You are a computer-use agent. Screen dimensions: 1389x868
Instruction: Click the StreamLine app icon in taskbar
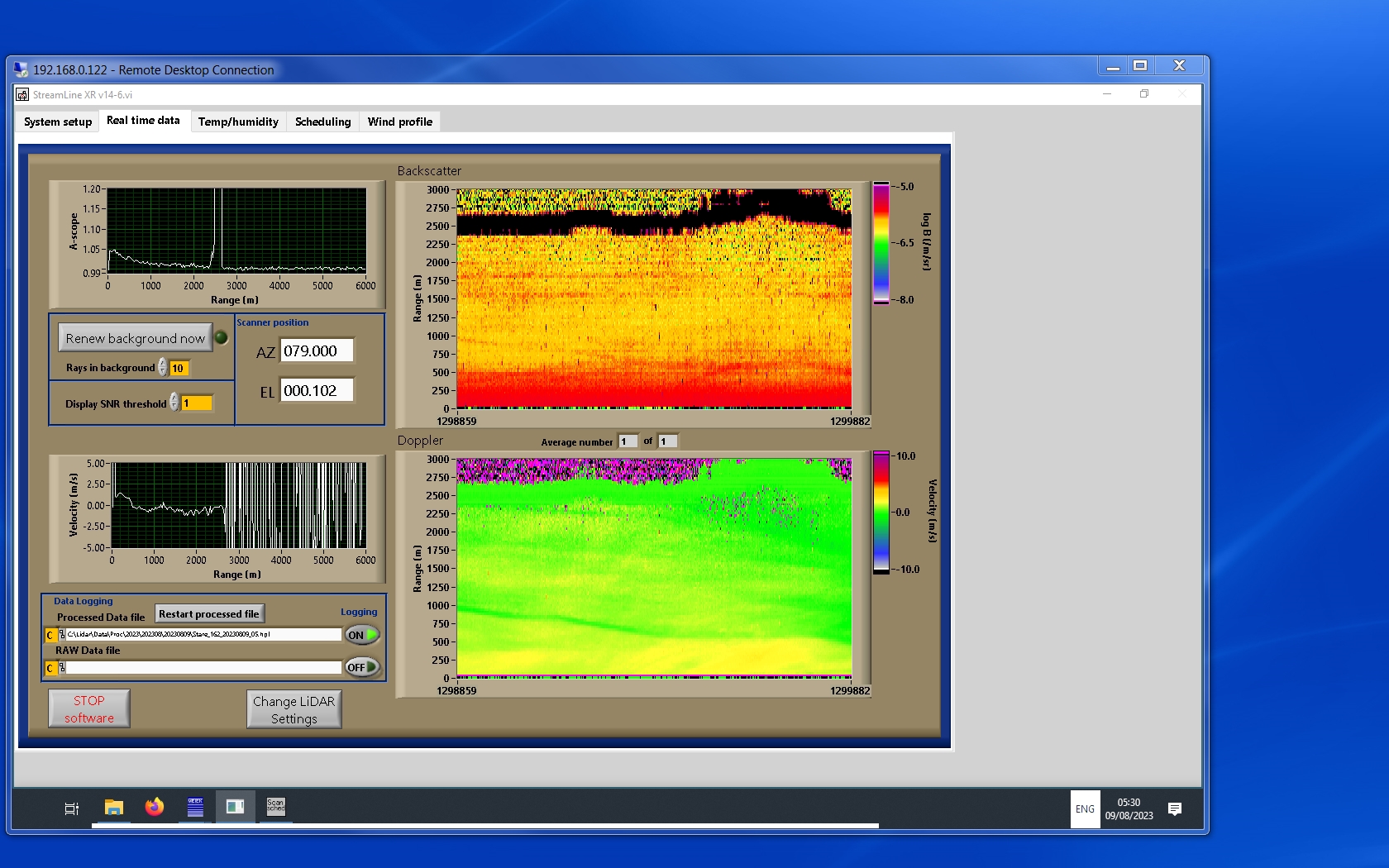point(235,807)
